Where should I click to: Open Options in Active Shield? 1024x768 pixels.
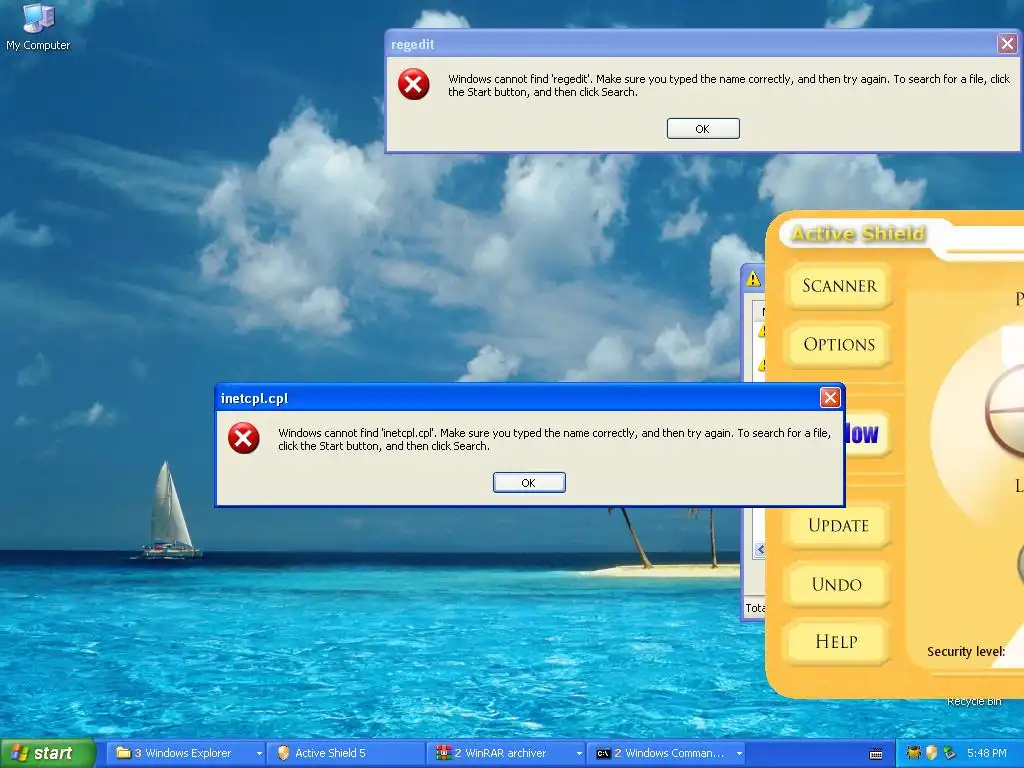(x=839, y=344)
